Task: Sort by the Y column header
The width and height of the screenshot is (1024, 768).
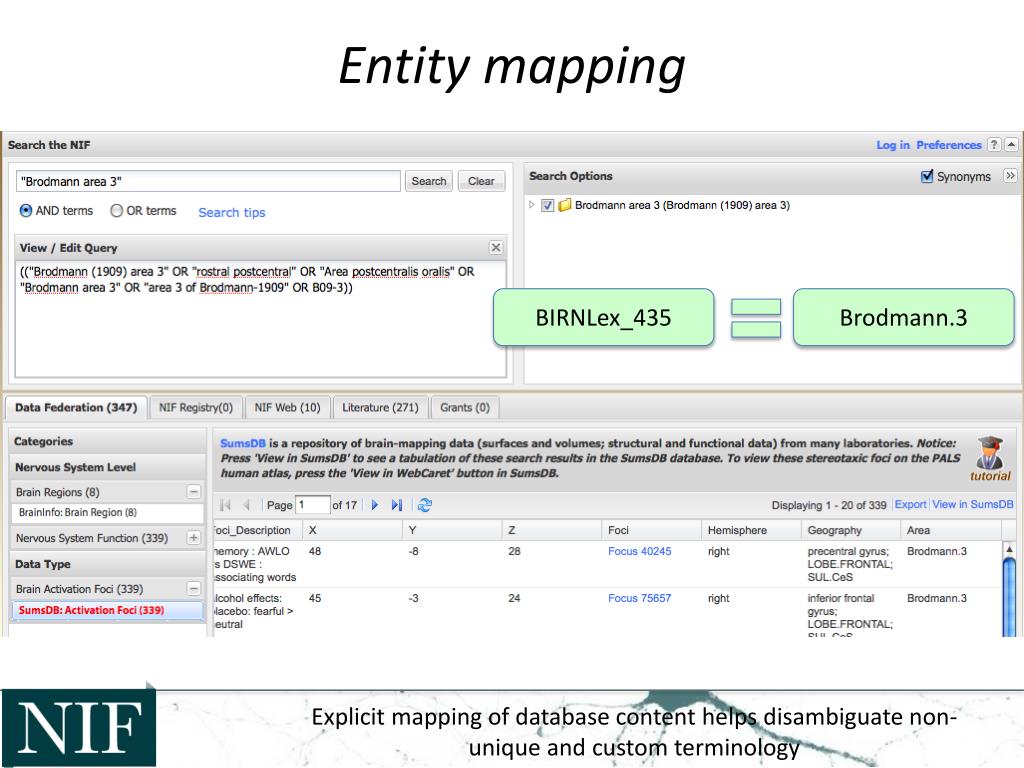Action: pyautogui.click(x=452, y=530)
